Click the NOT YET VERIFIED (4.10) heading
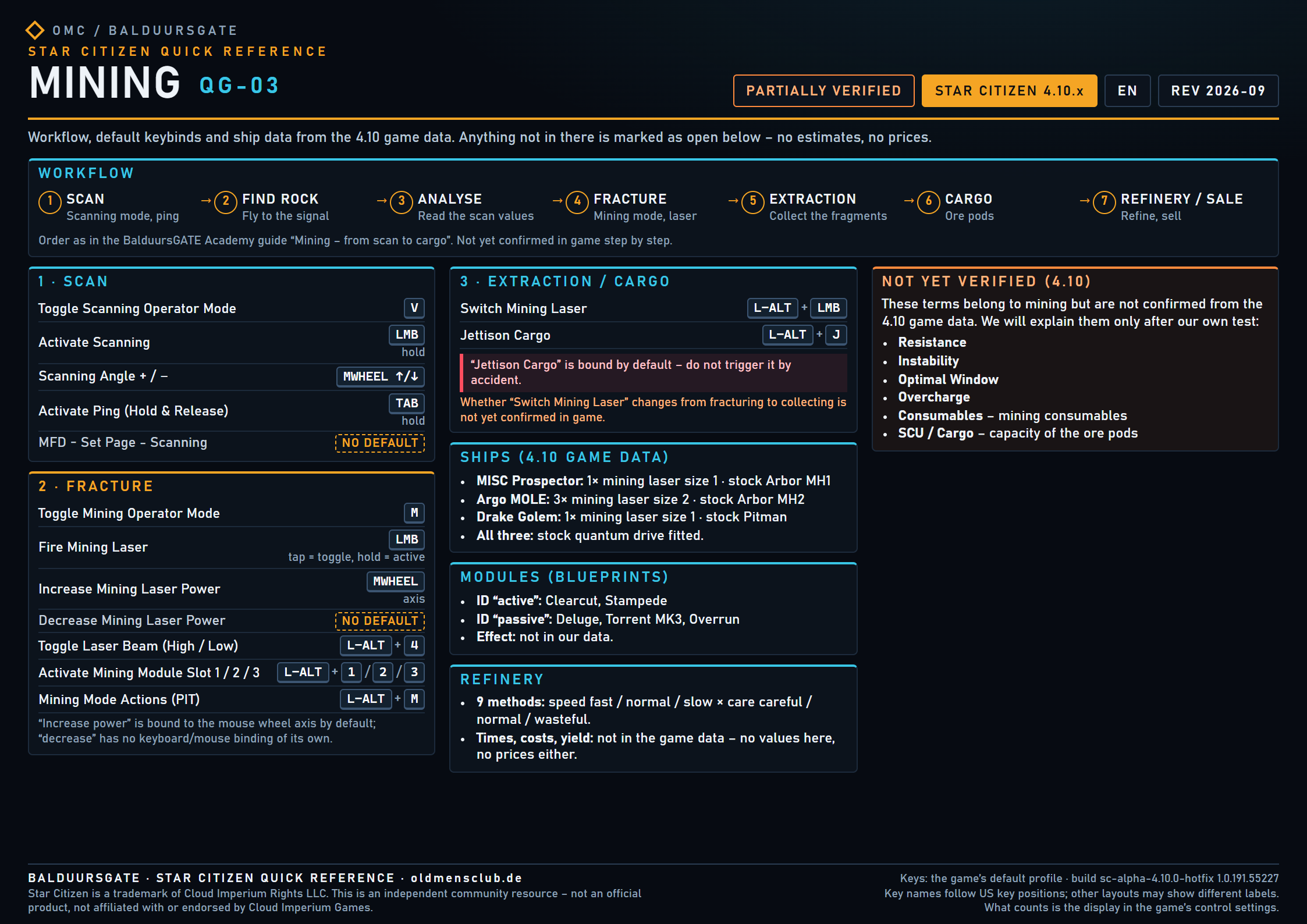Viewport: 1307px width, 924px height. pyautogui.click(x=986, y=282)
